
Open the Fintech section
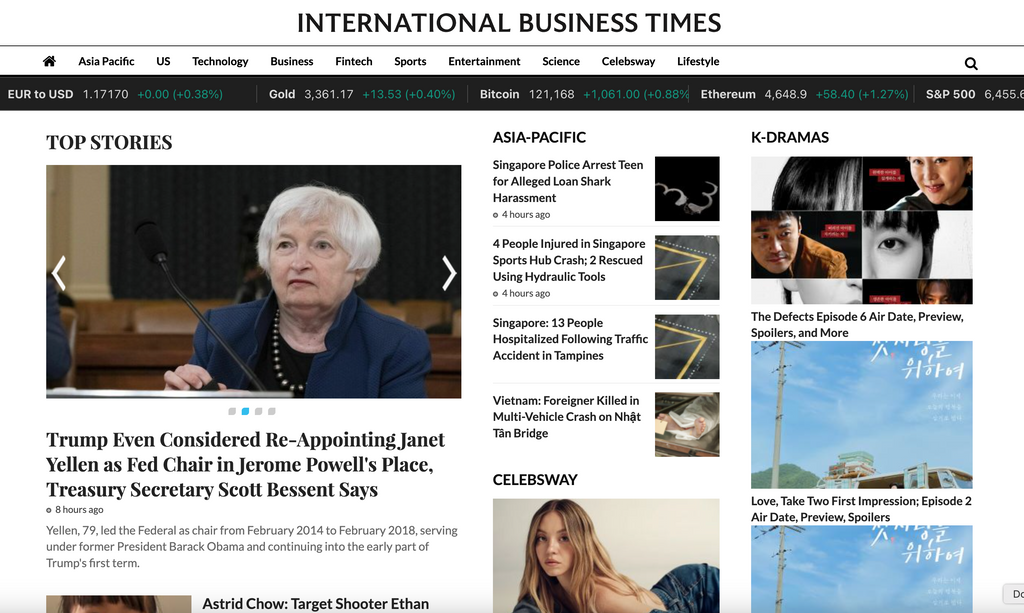354,61
